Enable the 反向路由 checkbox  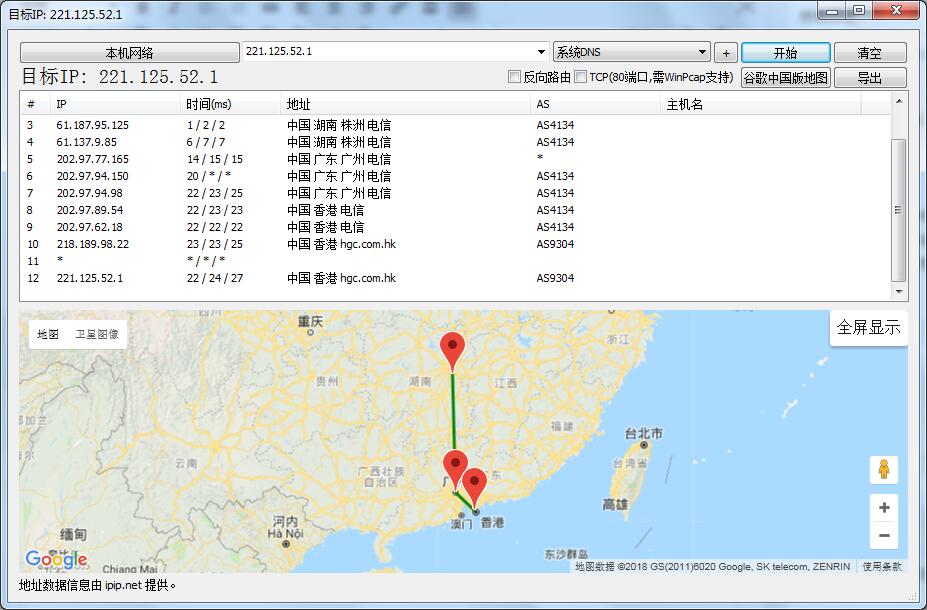point(515,77)
